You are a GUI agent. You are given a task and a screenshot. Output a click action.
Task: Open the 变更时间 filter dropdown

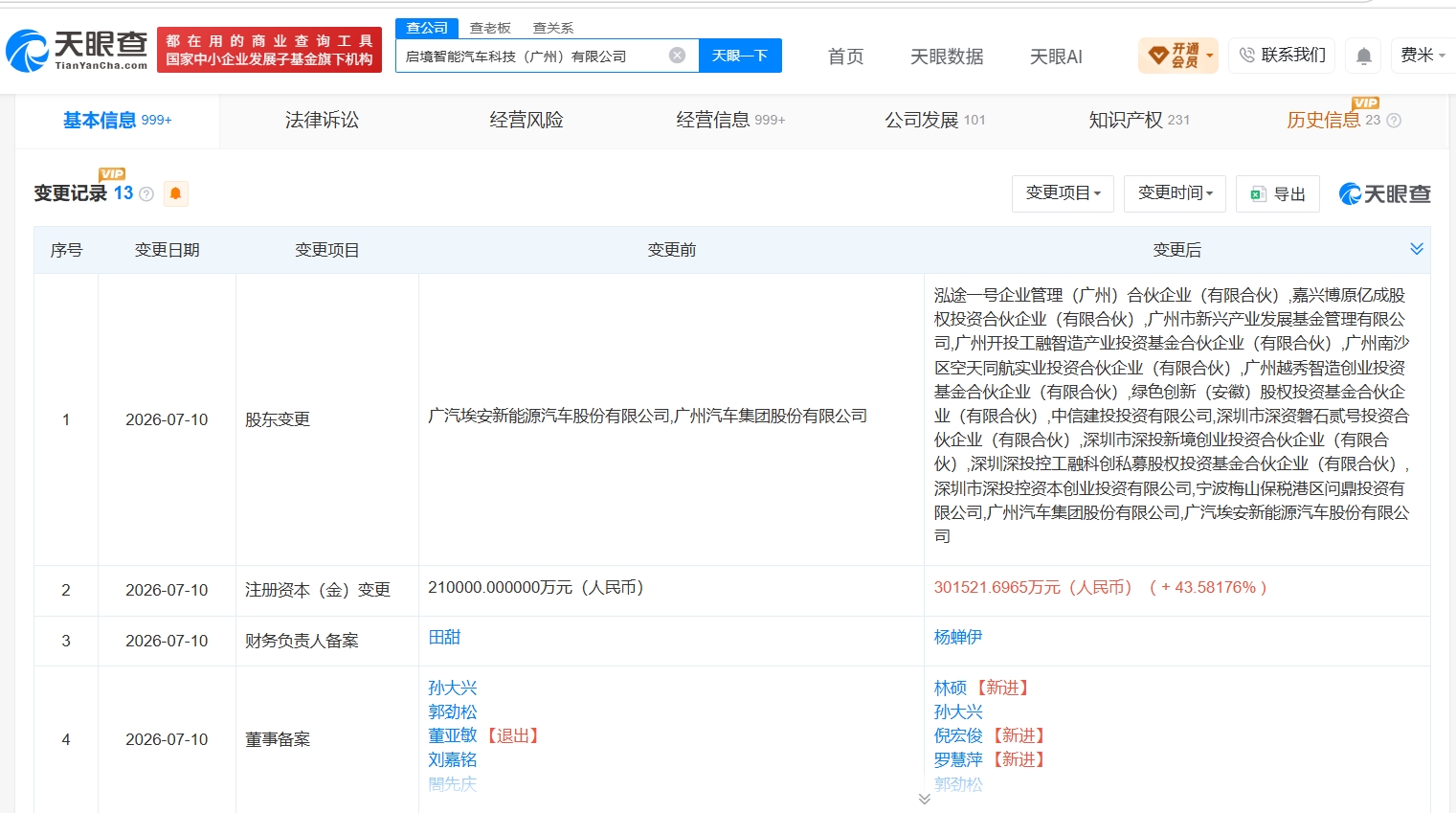[1175, 193]
